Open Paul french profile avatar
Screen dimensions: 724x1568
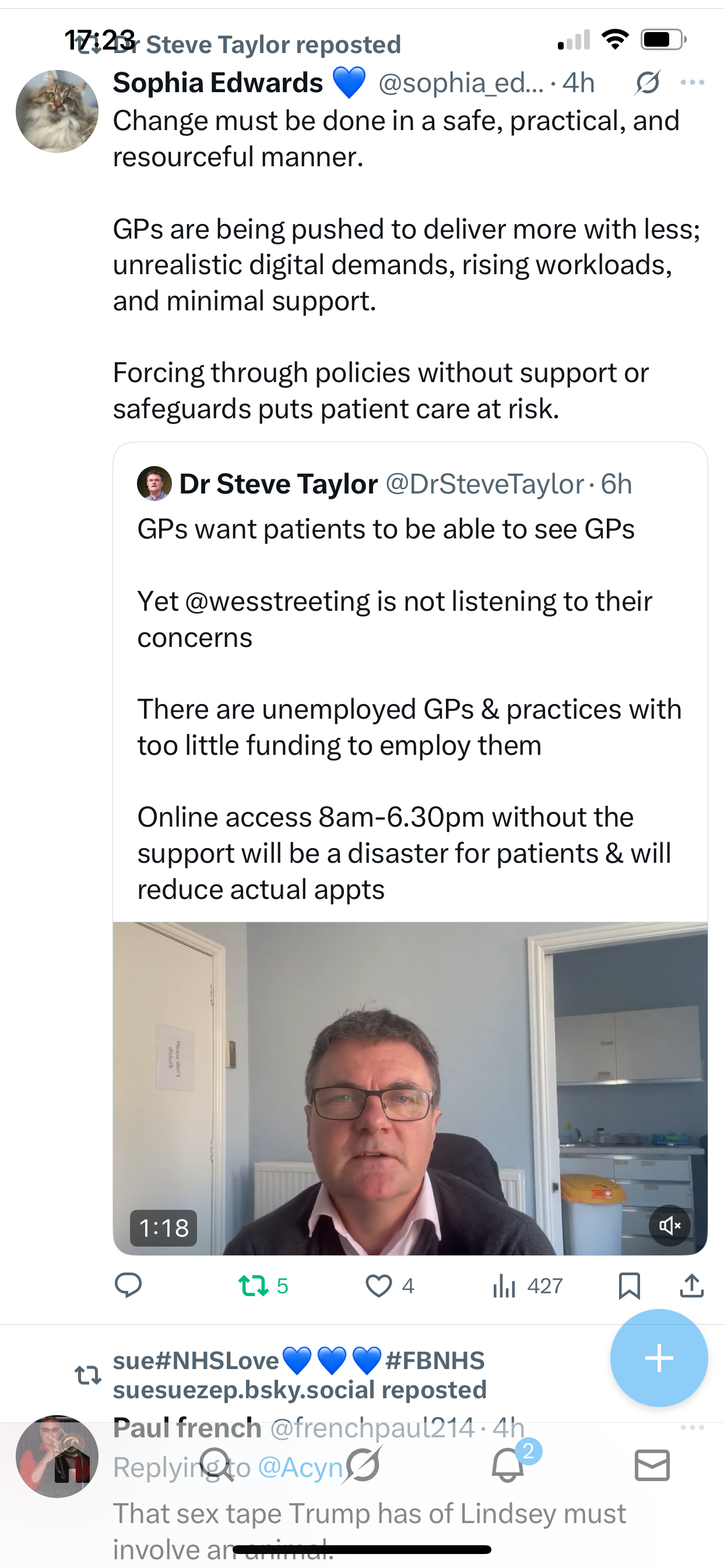[x=57, y=1457]
